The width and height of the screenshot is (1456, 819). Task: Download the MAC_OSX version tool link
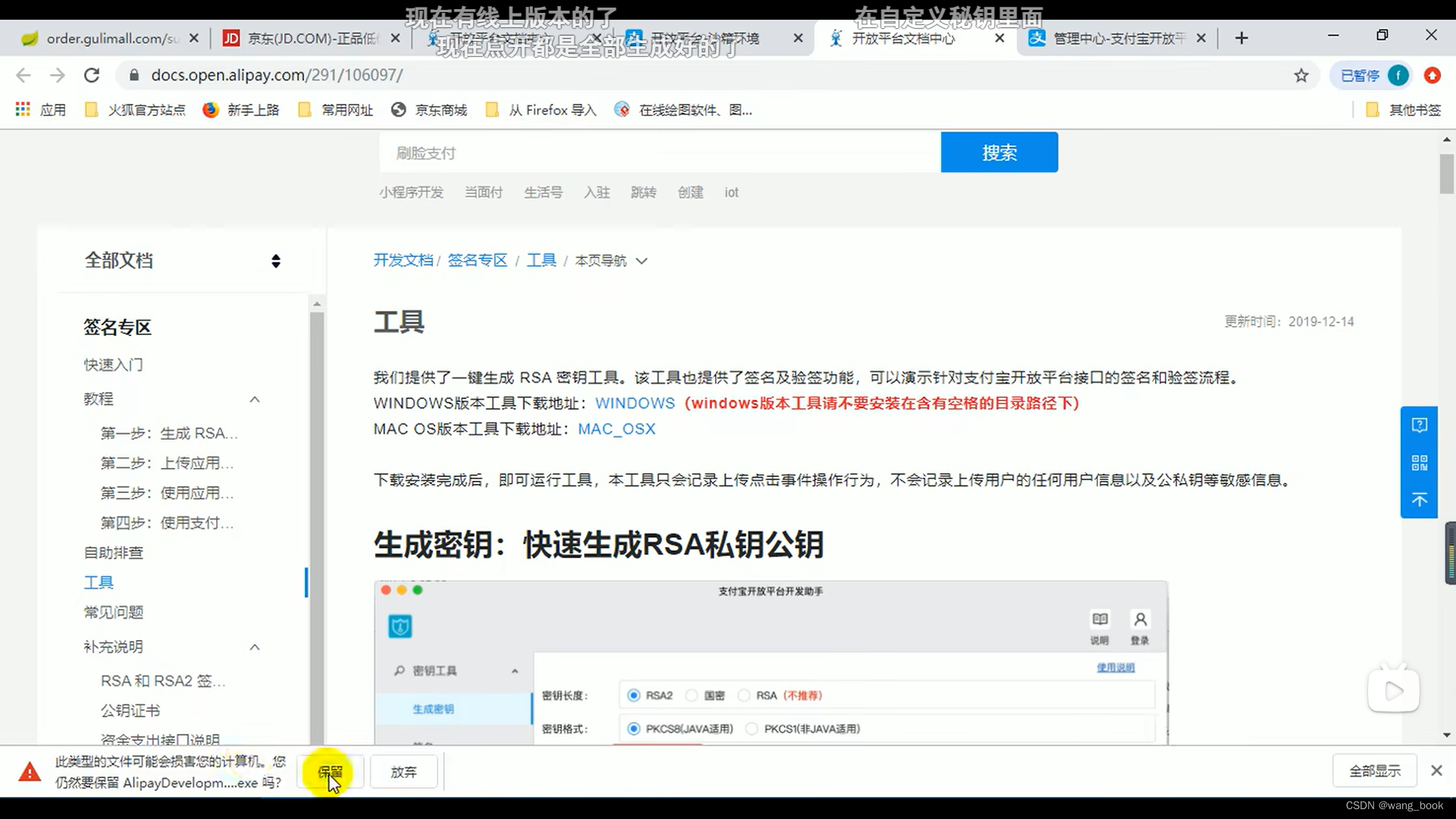(617, 429)
